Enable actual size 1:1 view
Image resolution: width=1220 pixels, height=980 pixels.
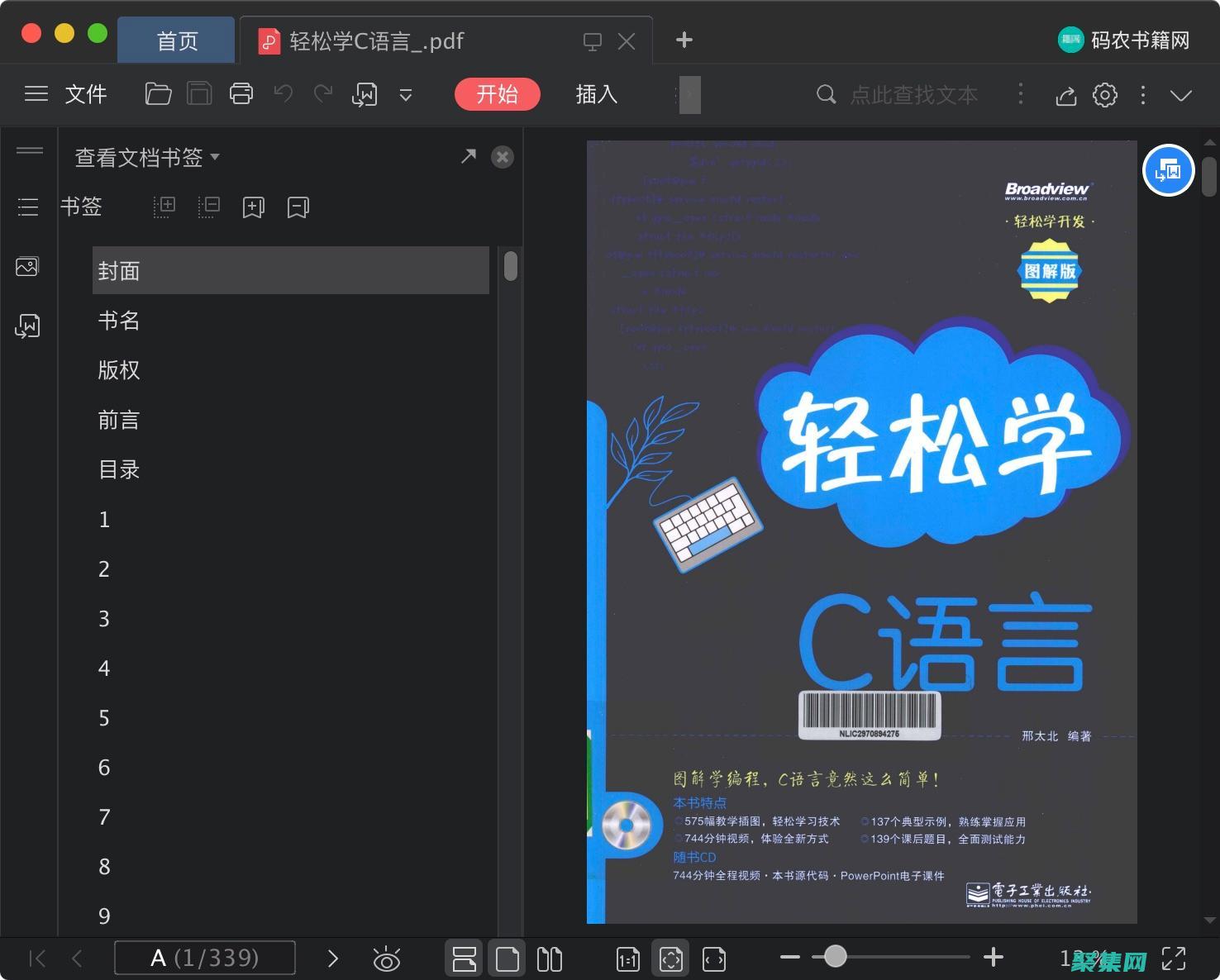click(x=627, y=958)
